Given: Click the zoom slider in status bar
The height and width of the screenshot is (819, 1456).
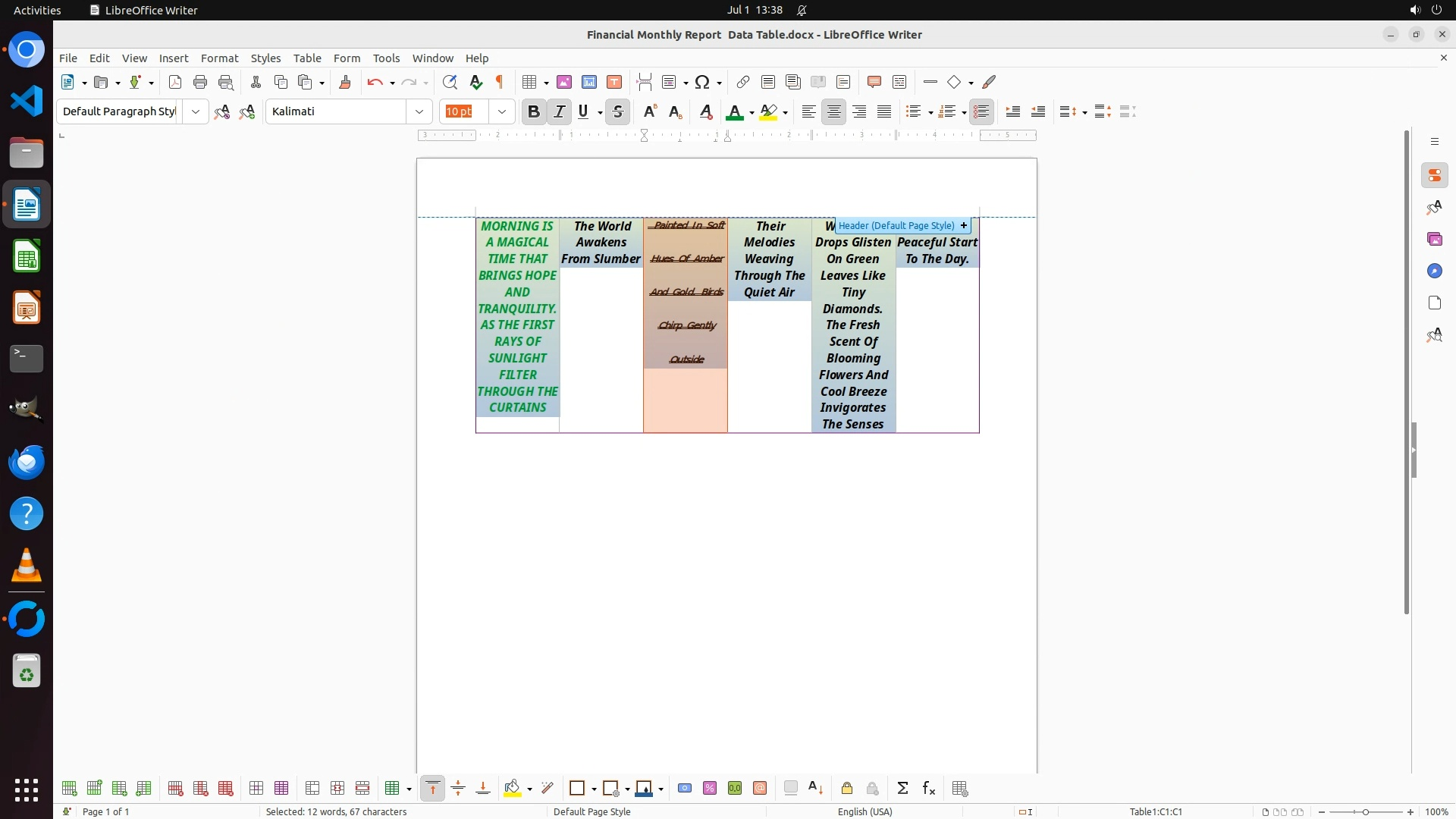Looking at the screenshot, I should pos(1365,811).
